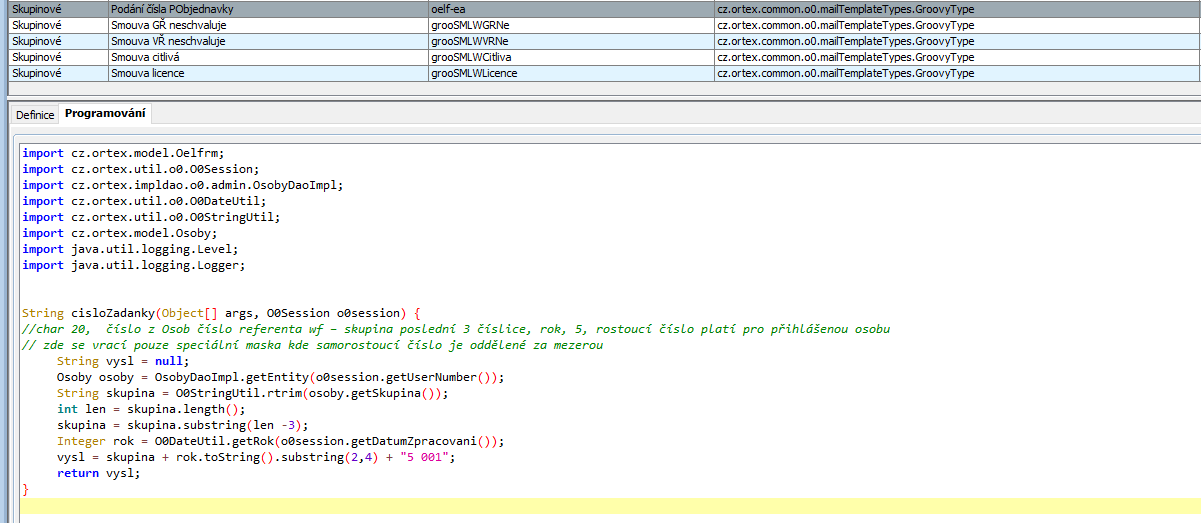This screenshot has width=1201, height=523.
Task: Open the Definice tab
Action: click(x=35, y=114)
